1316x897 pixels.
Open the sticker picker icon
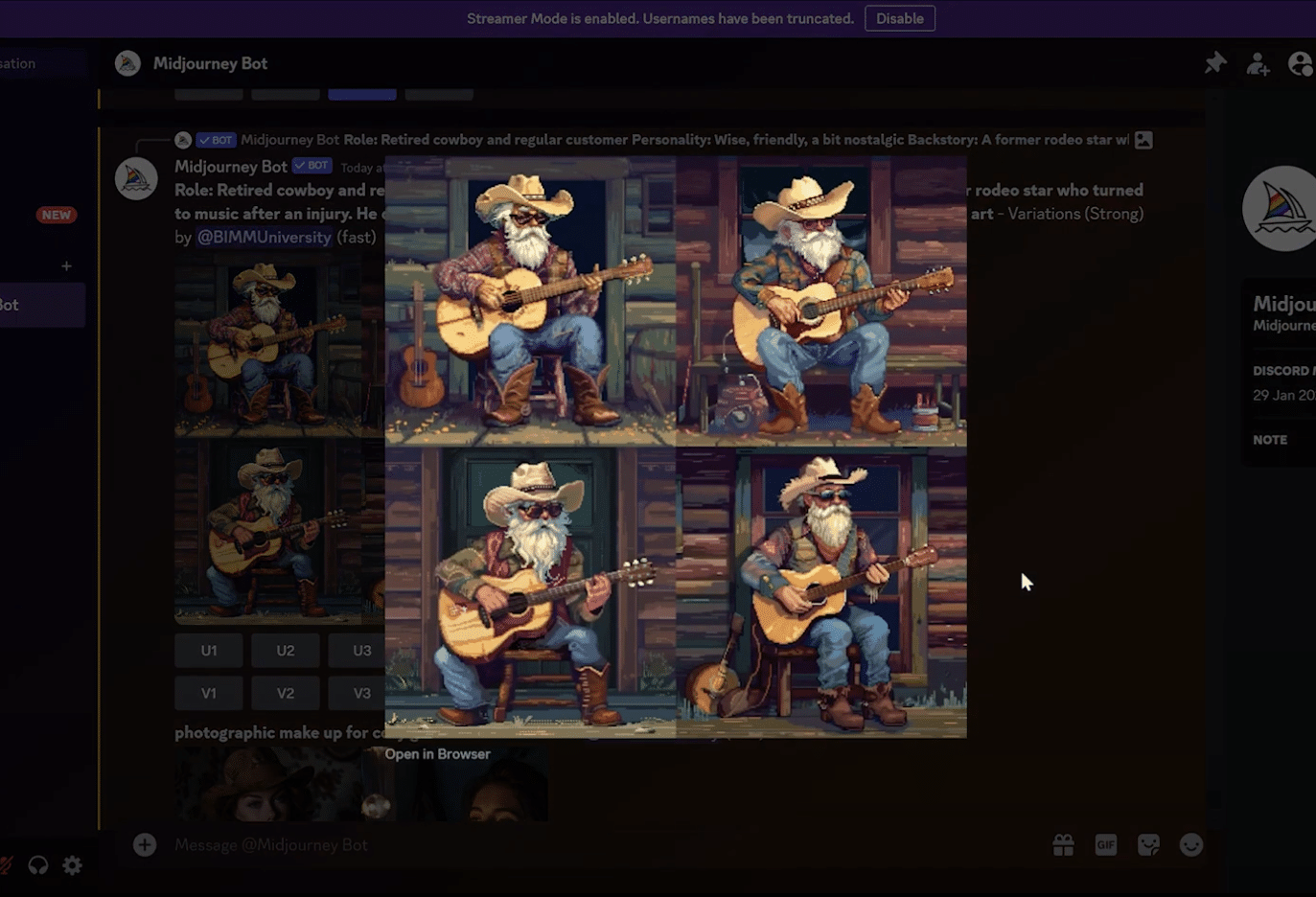(1148, 844)
